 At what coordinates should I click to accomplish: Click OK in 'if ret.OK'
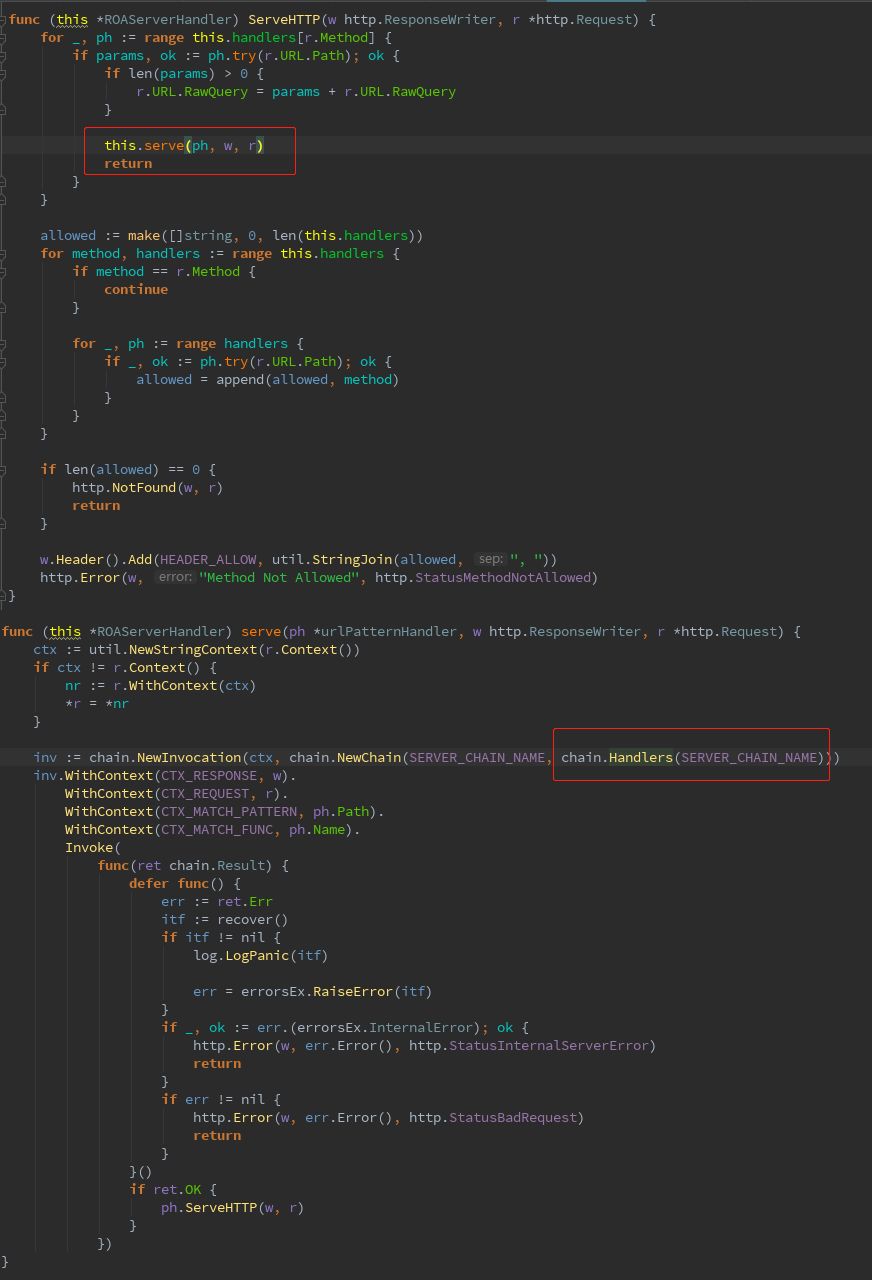pos(192,1189)
